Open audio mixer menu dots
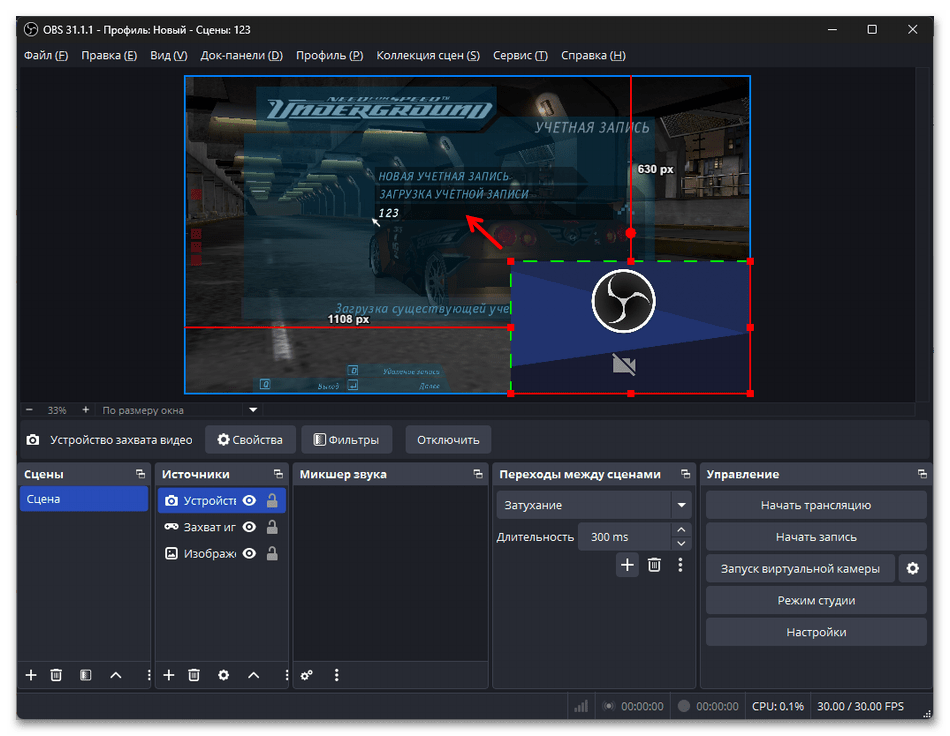 [x=337, y=675]
